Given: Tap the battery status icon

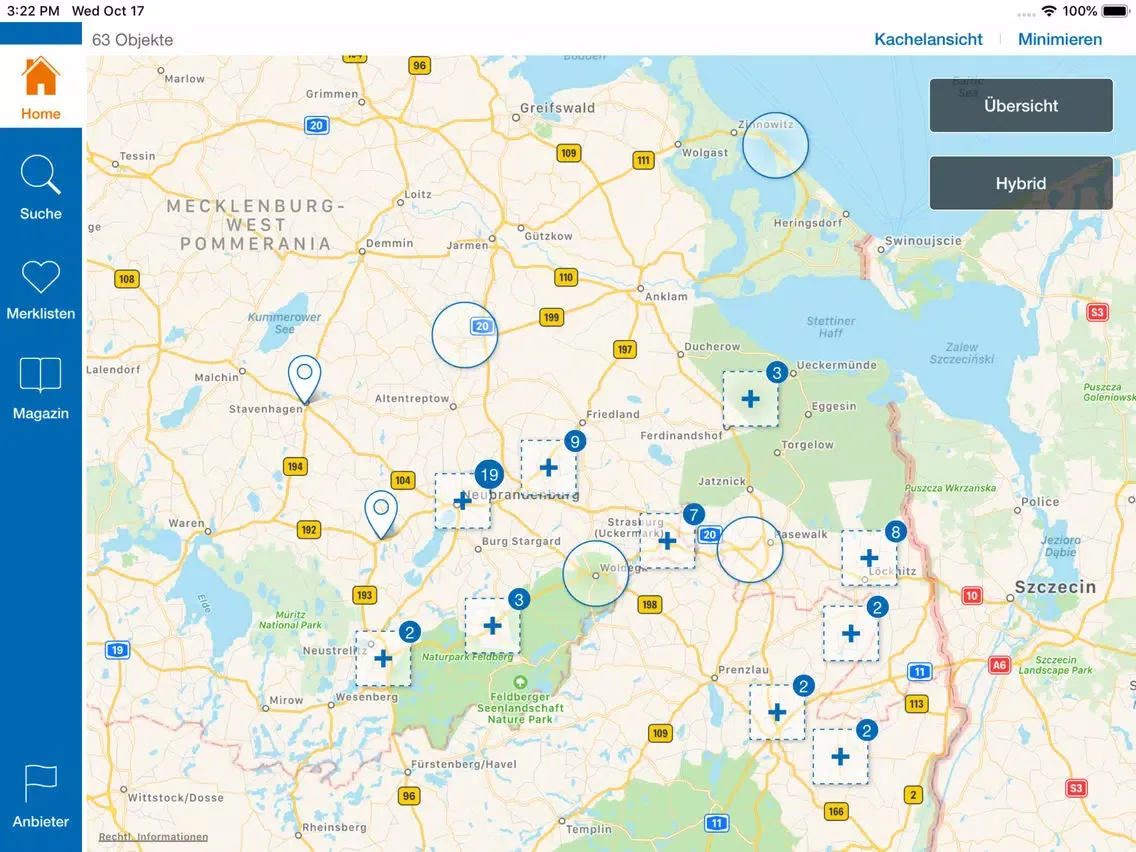Looking at the screenshot, I should 1116,11.
